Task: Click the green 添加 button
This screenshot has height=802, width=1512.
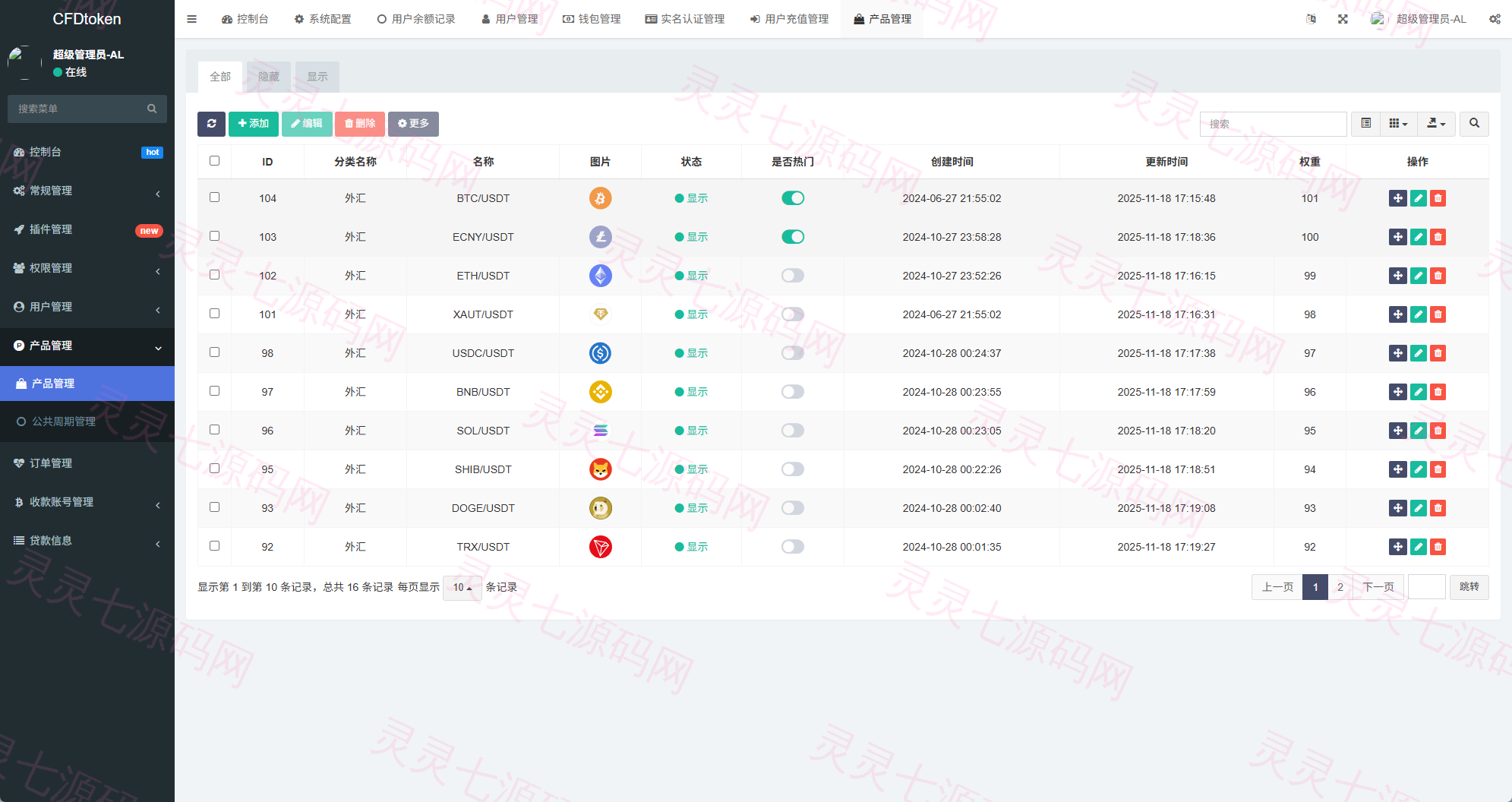Action: click(x=254, y=124)
